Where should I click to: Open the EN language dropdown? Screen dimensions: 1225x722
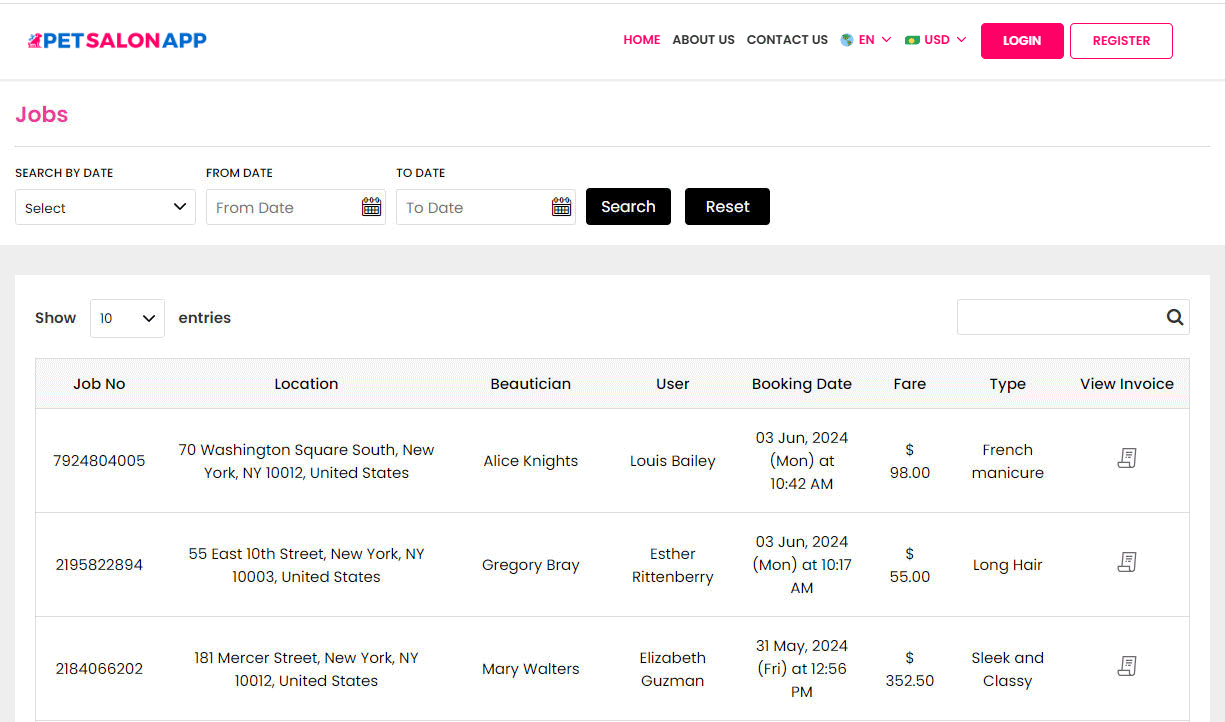click(x=866, y=40)
